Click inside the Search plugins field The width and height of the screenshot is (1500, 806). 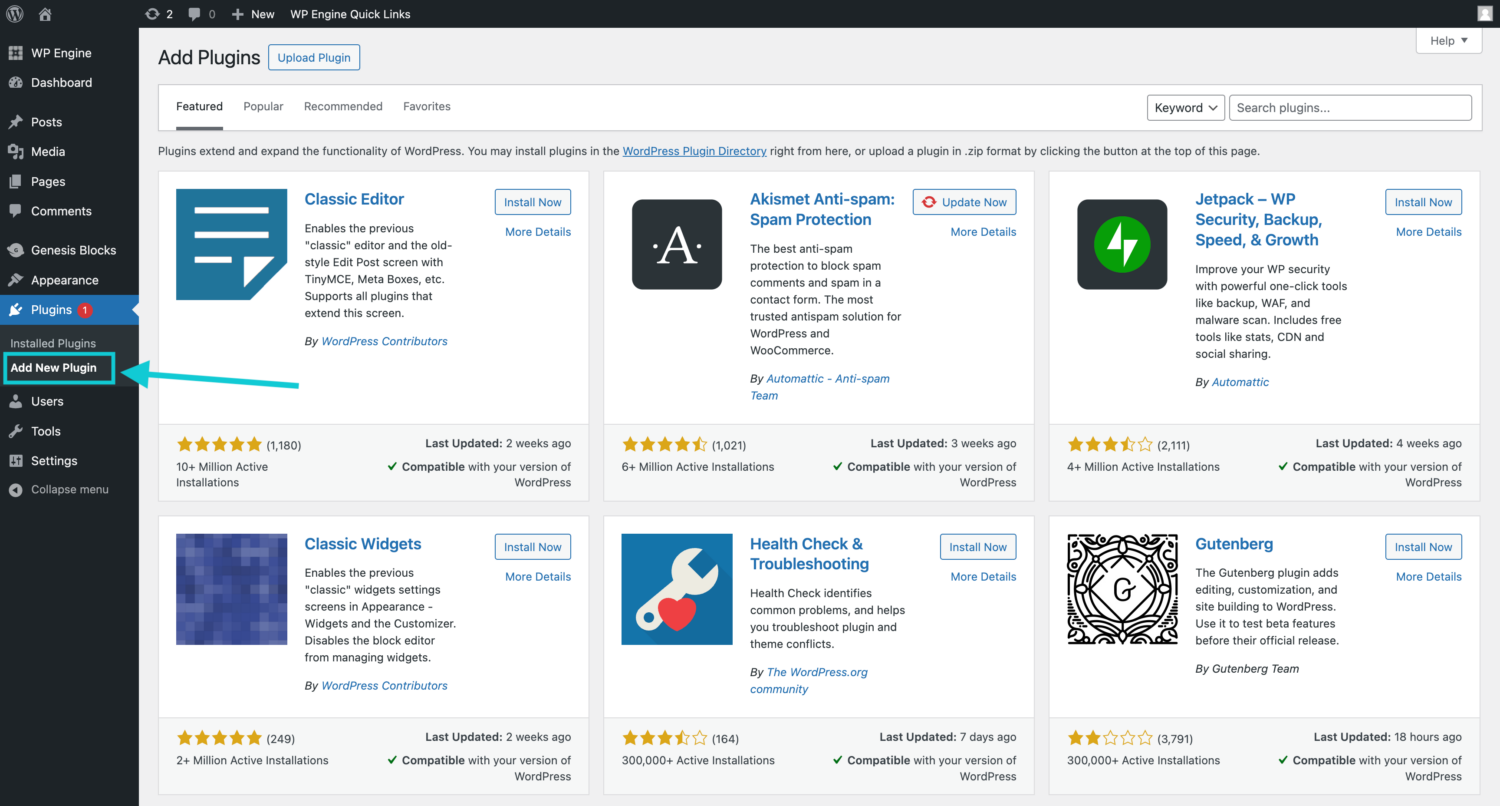click(1350, 107)
